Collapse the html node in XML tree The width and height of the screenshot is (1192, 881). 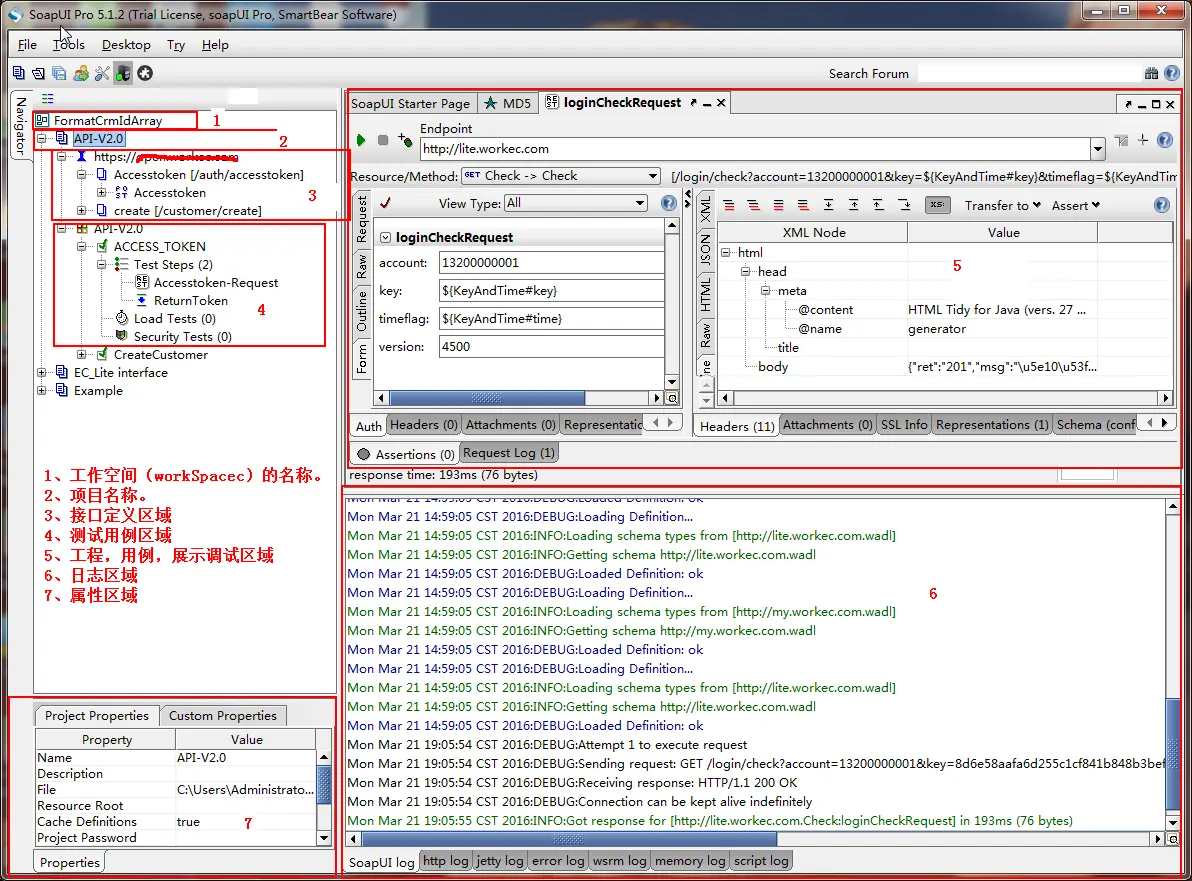coord(726,252)
